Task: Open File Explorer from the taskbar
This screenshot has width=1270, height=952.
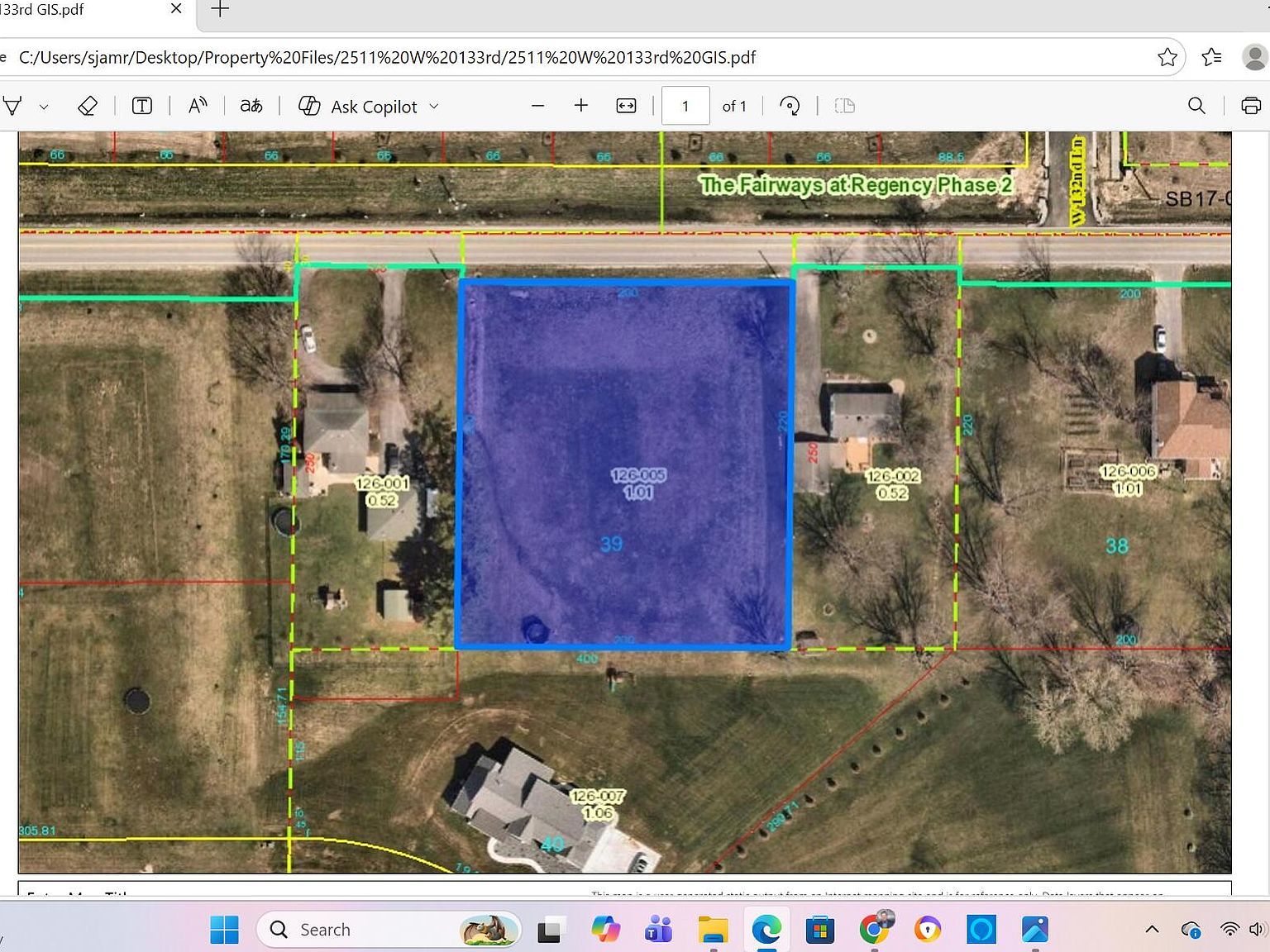Action: coord(712,930)
